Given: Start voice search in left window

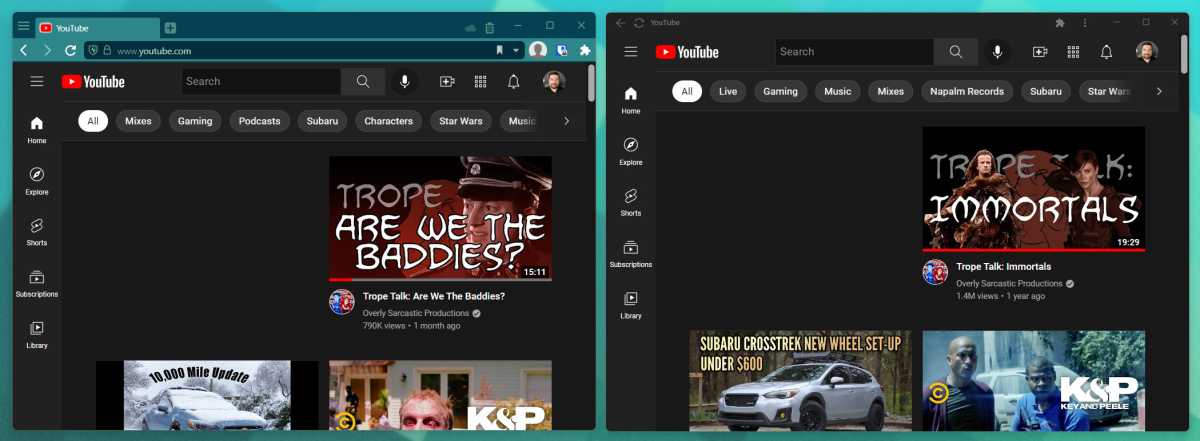Looking at the screenshot, I should click(x=405, y=81).
